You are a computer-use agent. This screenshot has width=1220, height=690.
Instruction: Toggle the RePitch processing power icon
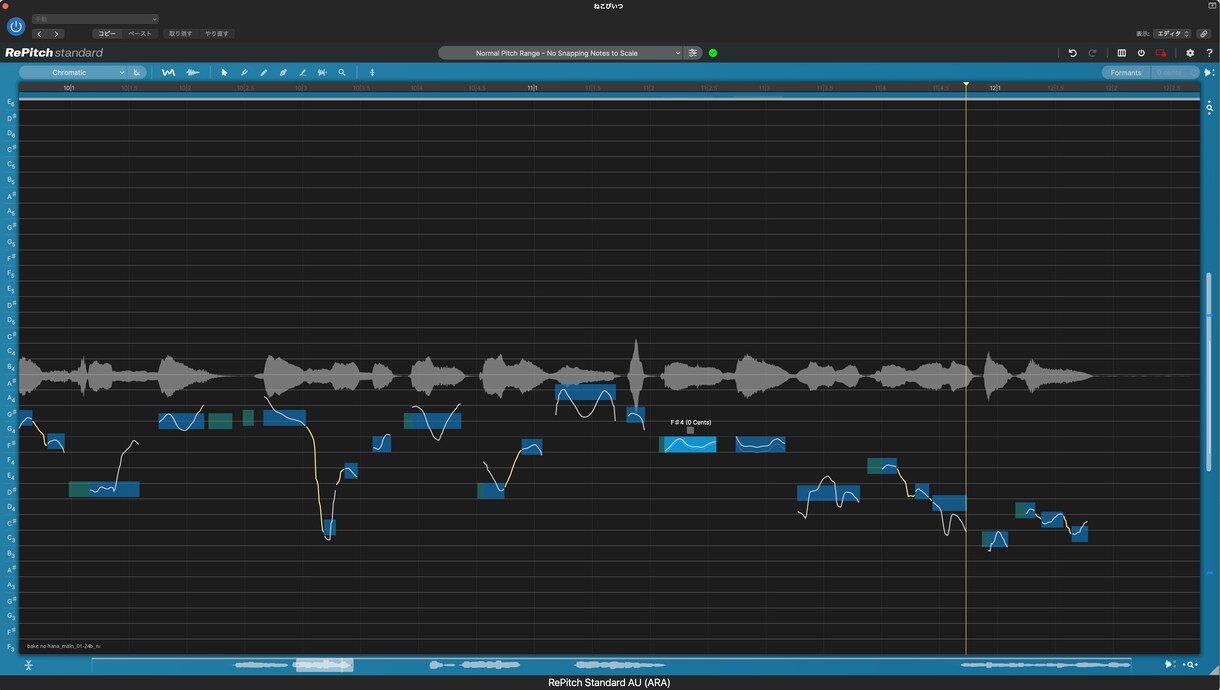pyautogui.click(x=1141, y=53)
